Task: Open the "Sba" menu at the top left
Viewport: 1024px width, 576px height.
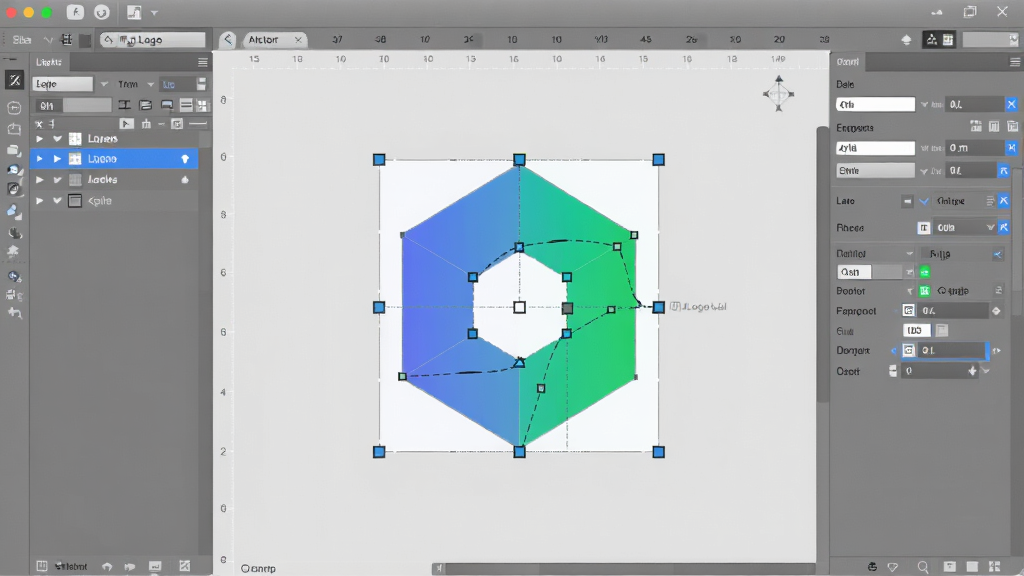Action: [22, 40]
